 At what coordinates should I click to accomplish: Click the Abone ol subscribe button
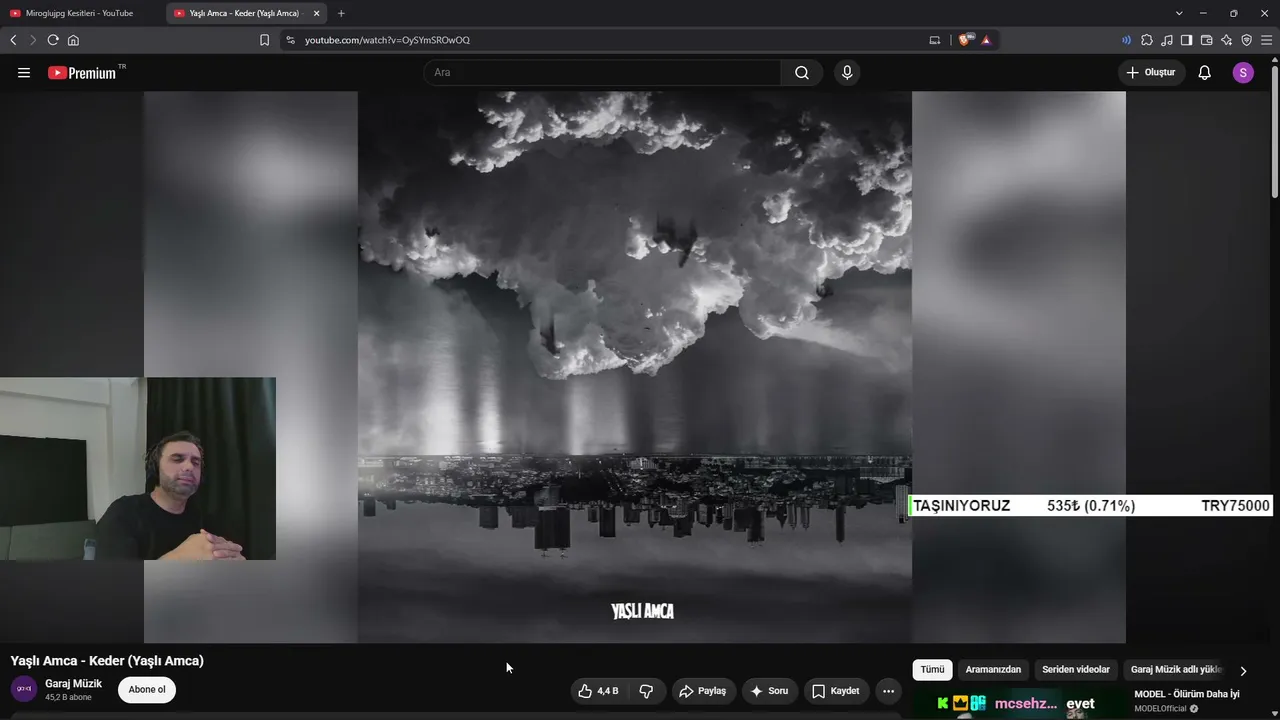coord(147,690)
